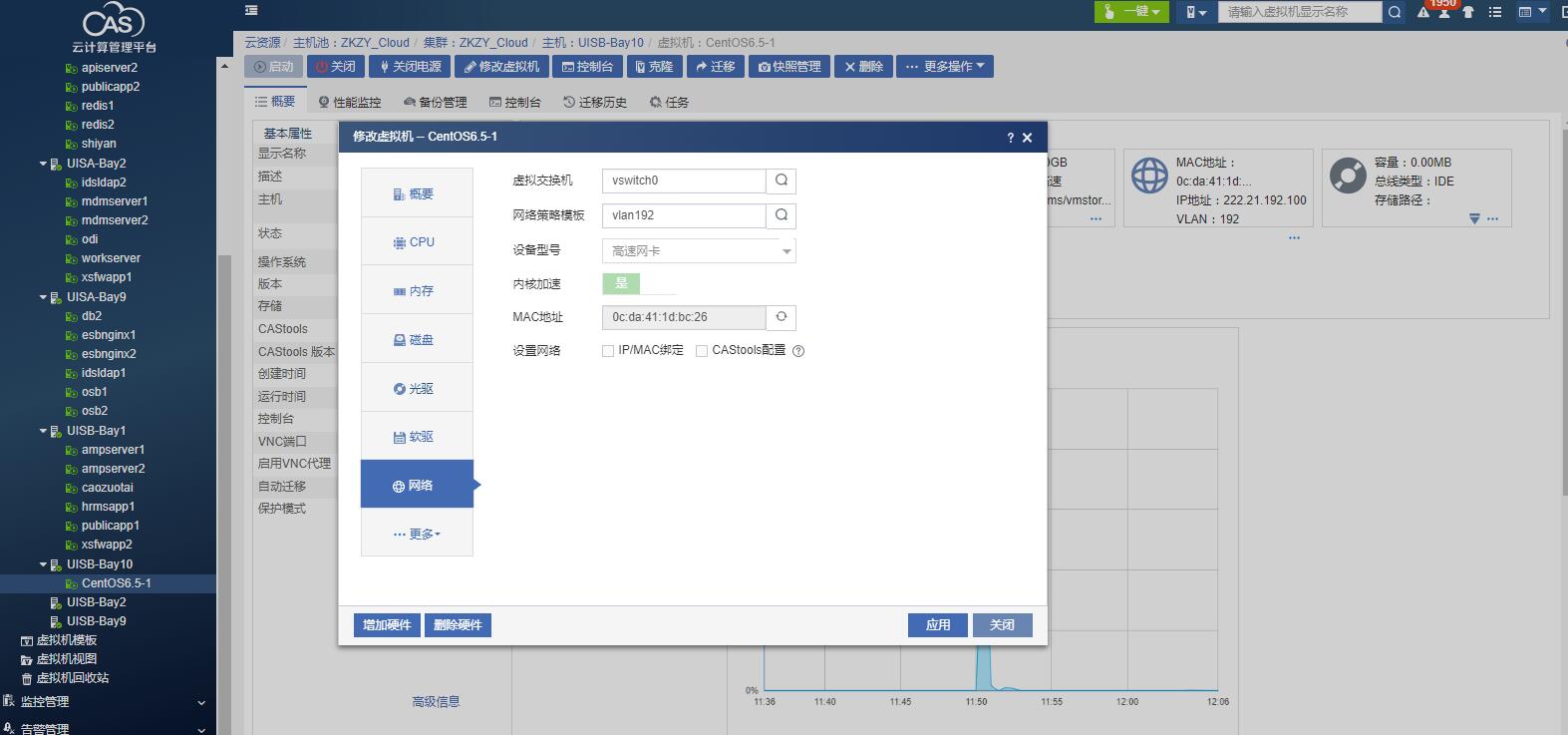Collapse the UISB-Bay10 tree node
This screenshot has height=735, width=1568.
(43, 564)
